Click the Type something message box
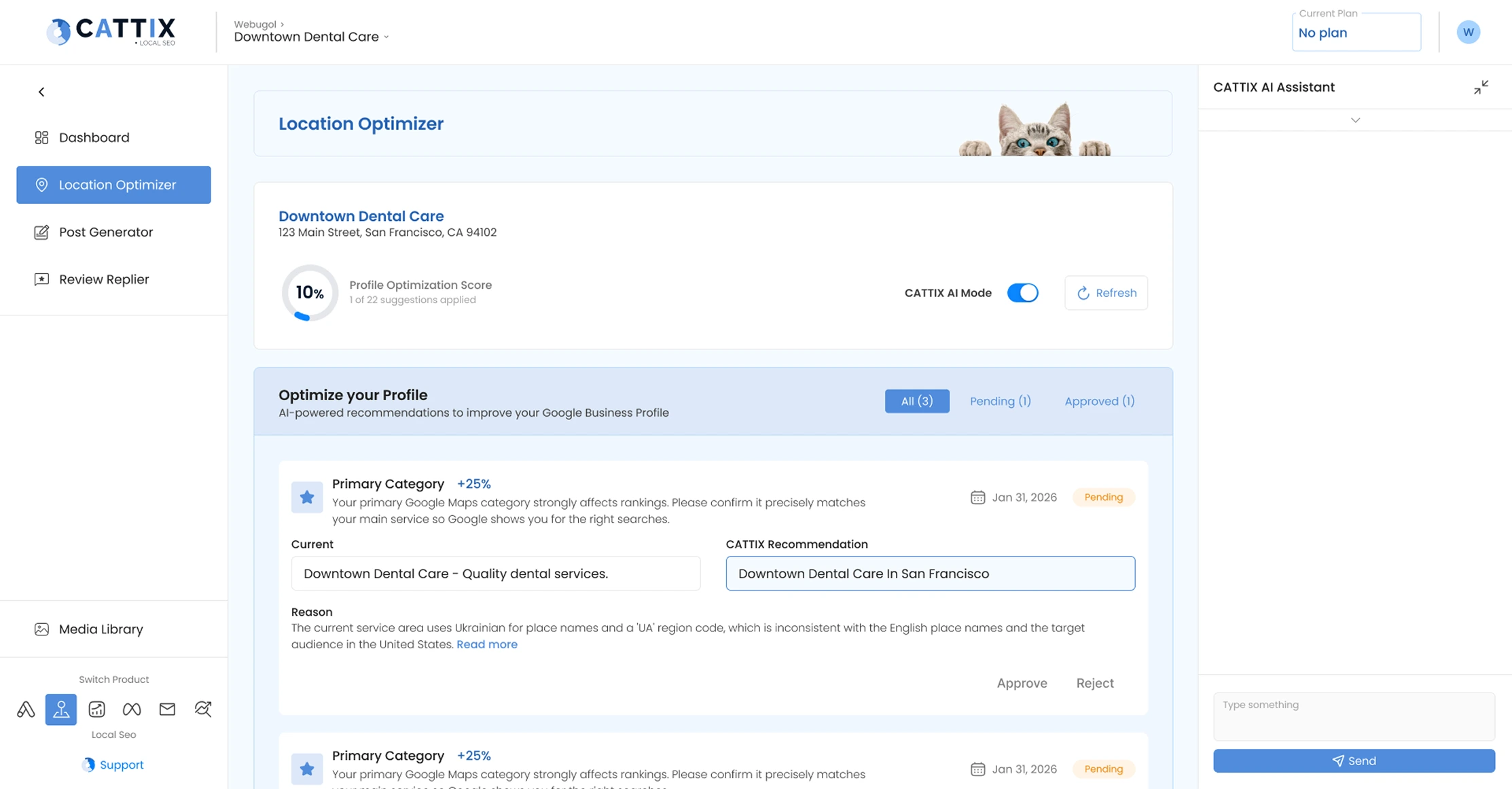Image resolution: width=1512 pixels, height=789 pixels. pos(1354,716)
